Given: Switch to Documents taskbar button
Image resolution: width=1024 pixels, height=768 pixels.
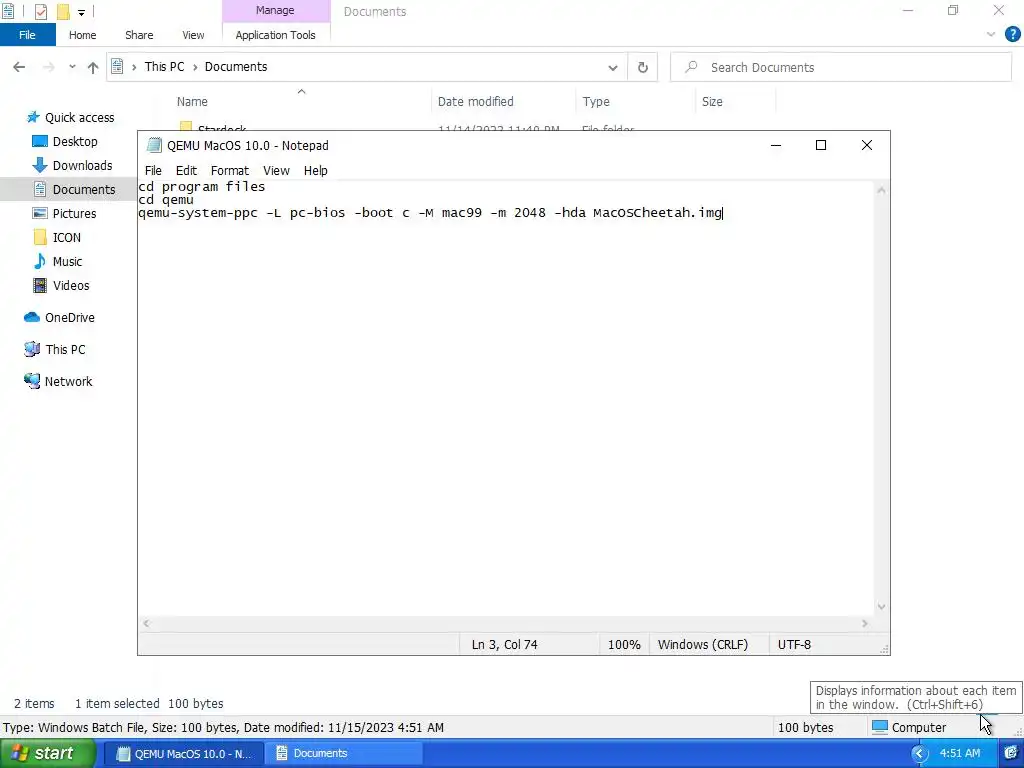Looking at the screenshot, I should tap(343, 753).
